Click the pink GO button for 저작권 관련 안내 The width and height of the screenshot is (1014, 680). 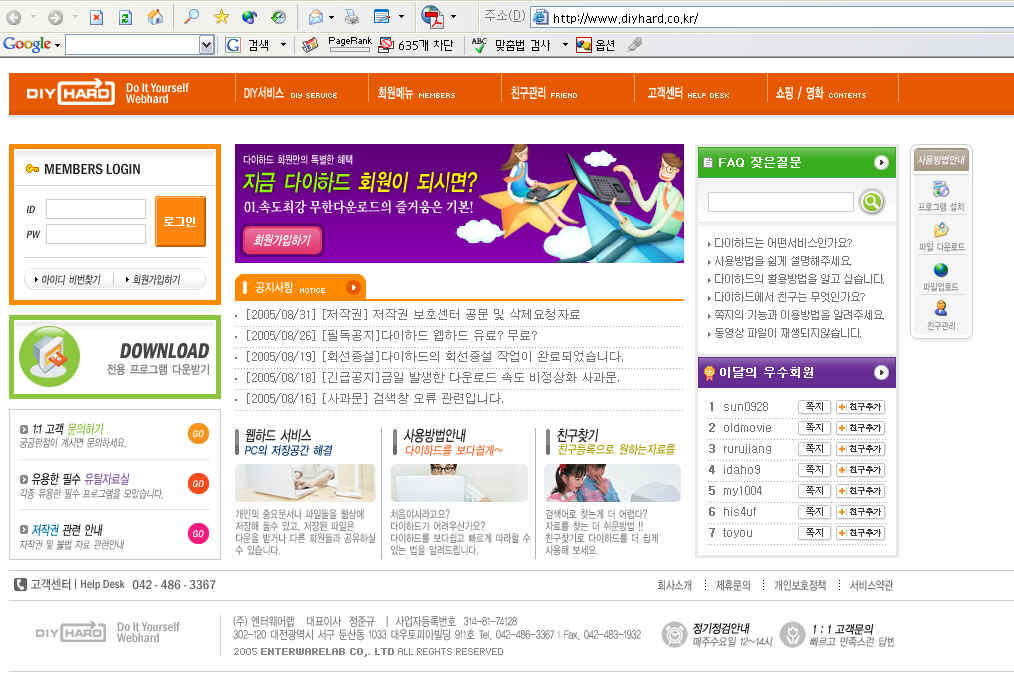tap(199, 533)
